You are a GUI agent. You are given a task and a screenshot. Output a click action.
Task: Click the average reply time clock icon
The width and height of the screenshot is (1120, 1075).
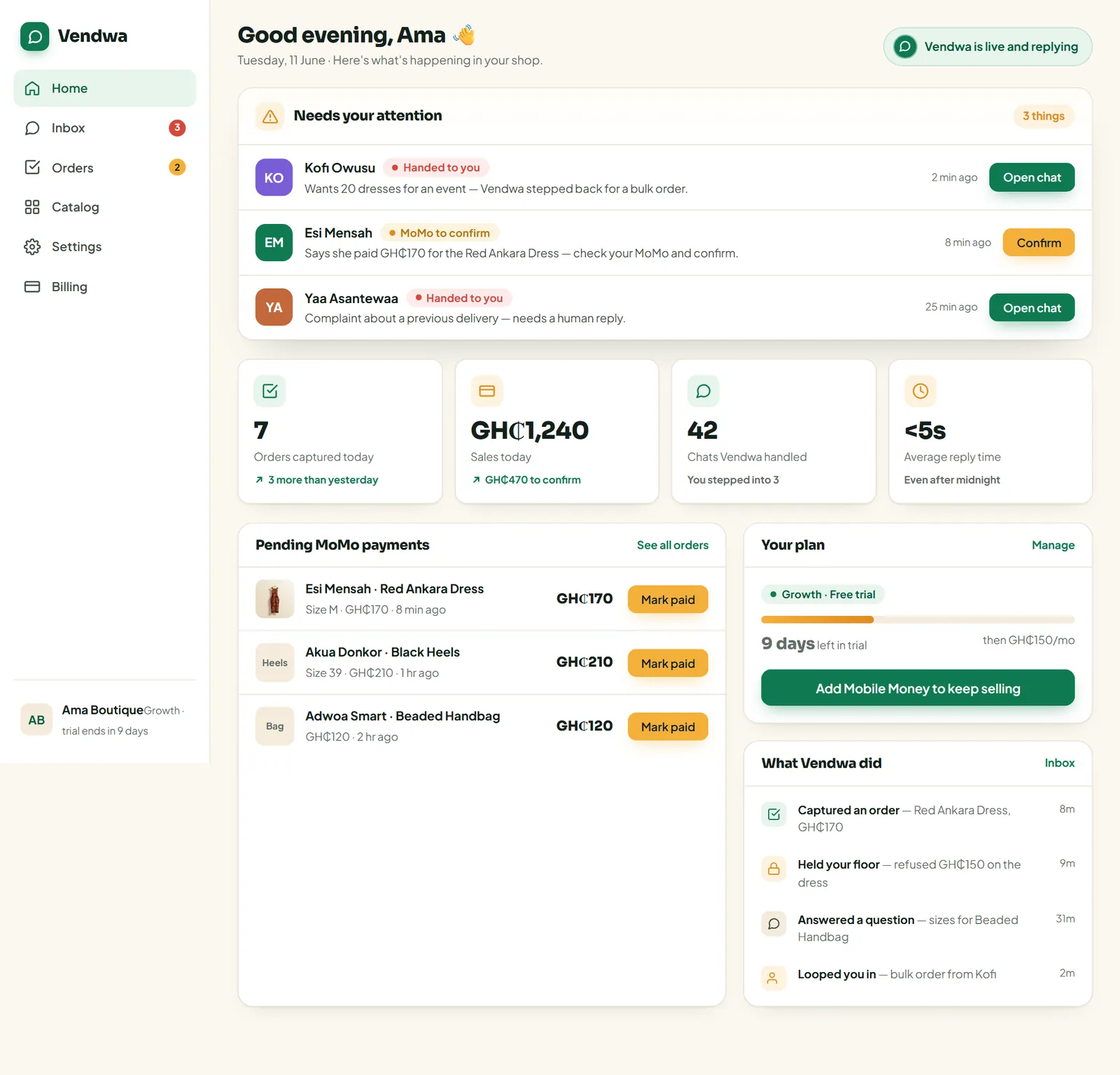920,391
